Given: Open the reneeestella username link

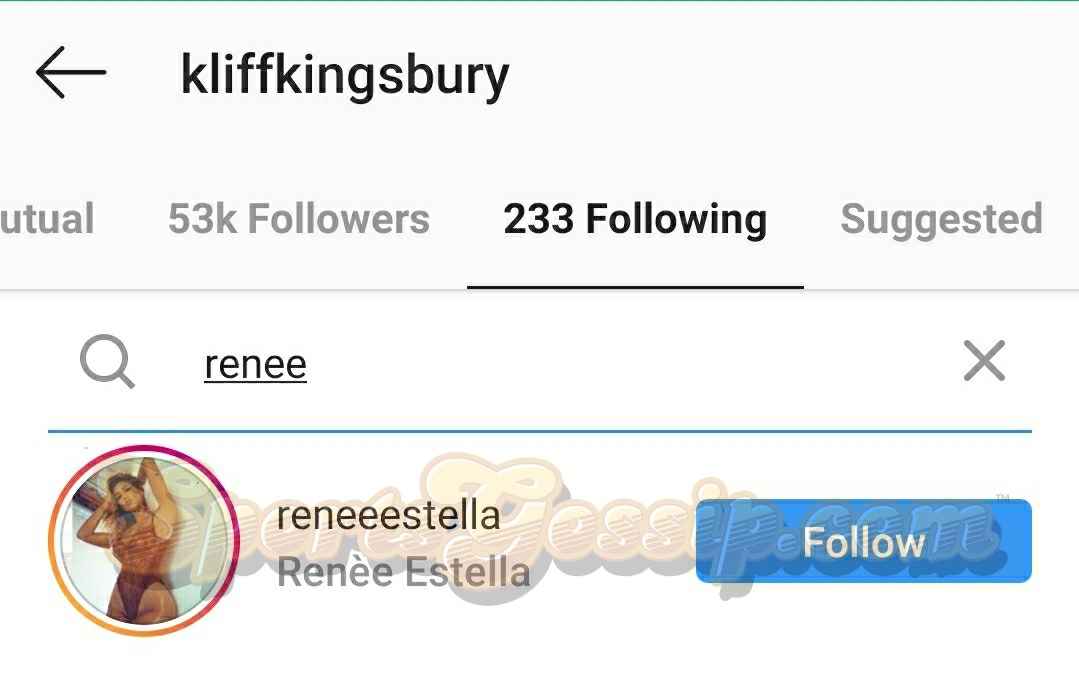Looking at the screenshot, I should 388,515.
